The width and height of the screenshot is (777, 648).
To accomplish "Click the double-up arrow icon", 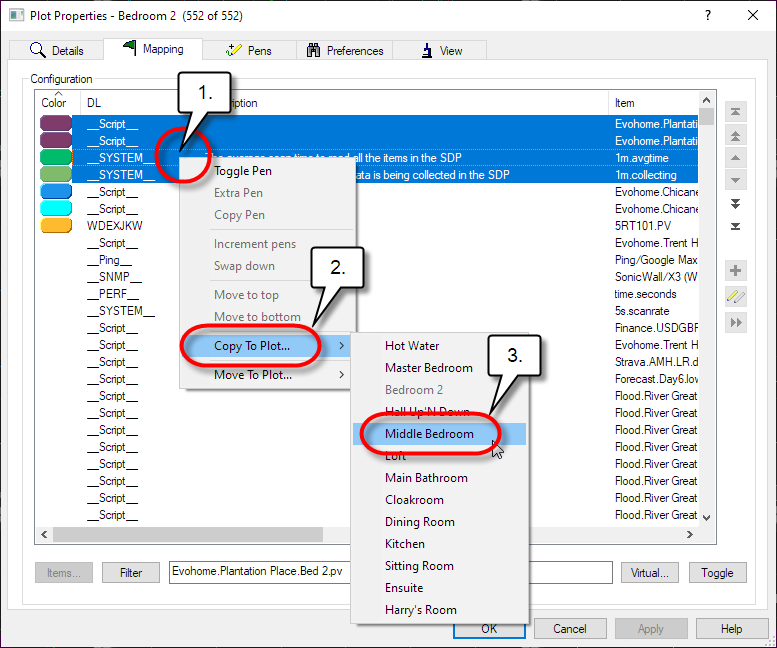I will 736,135.
